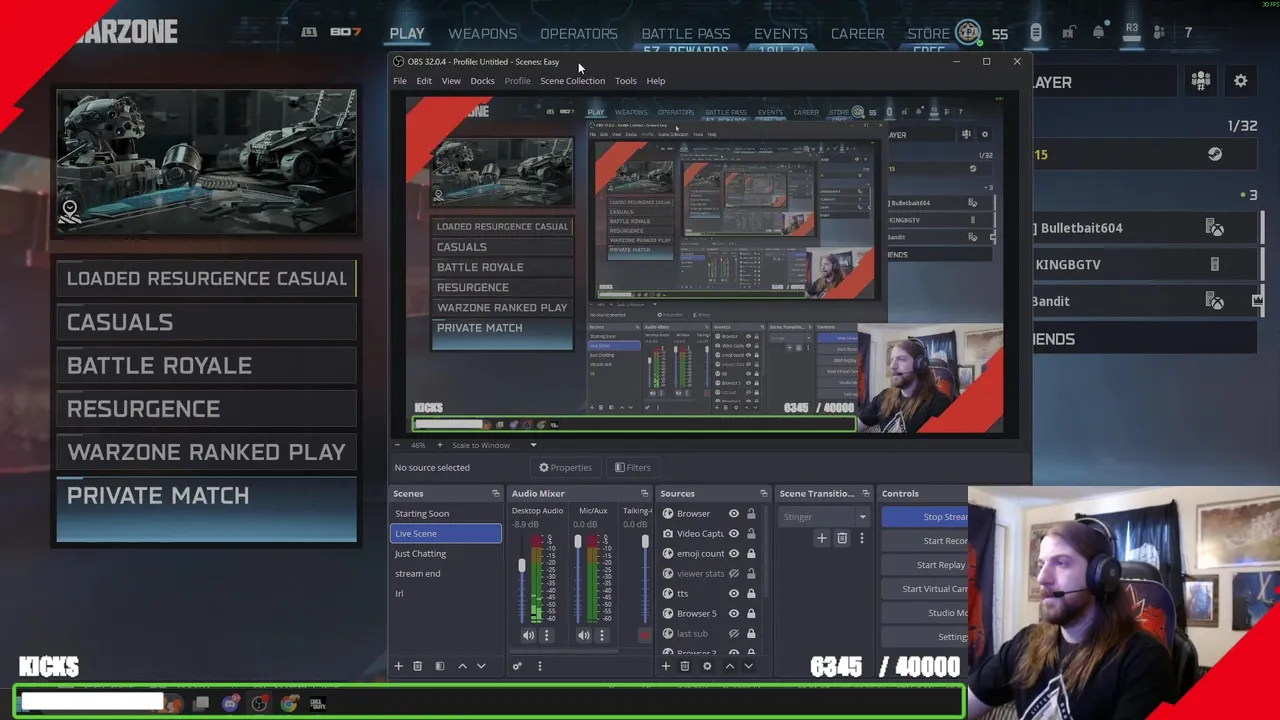Select stream end scene
The height and width of the screenshot is (720, 1280).
pyautogui.click(x=445, y=574)
